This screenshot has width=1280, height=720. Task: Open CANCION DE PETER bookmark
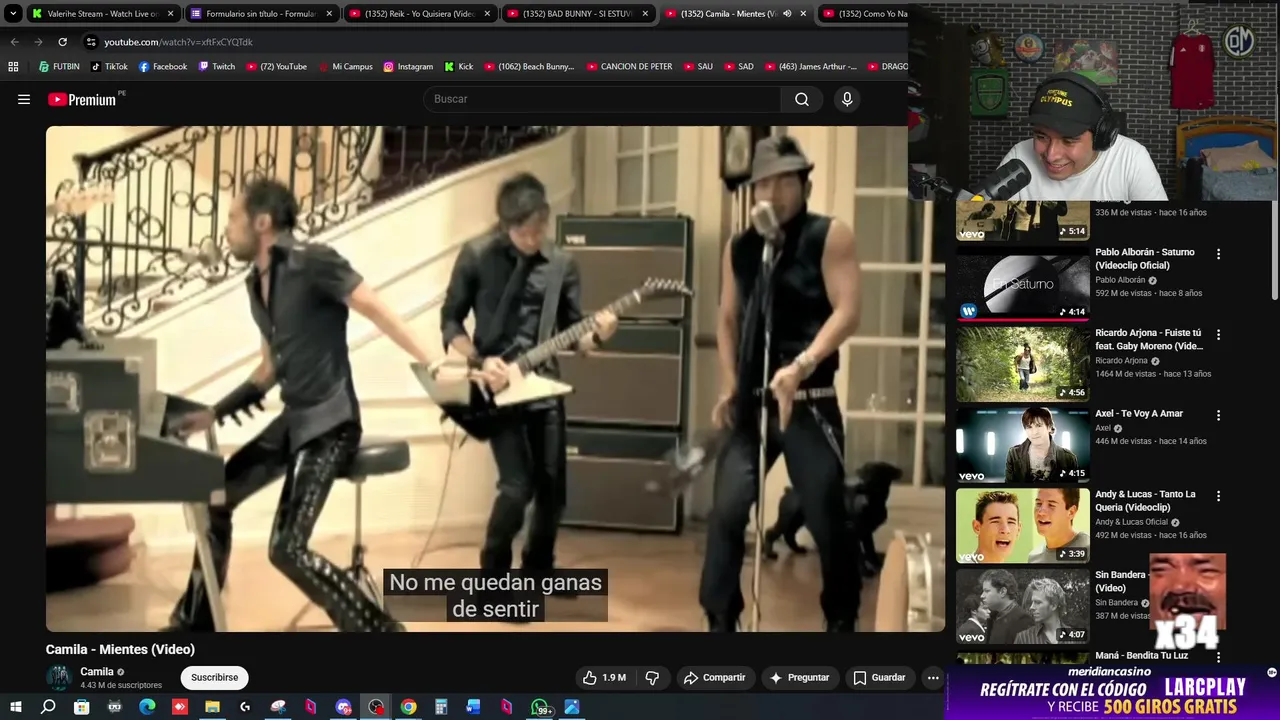pos(629,67)
